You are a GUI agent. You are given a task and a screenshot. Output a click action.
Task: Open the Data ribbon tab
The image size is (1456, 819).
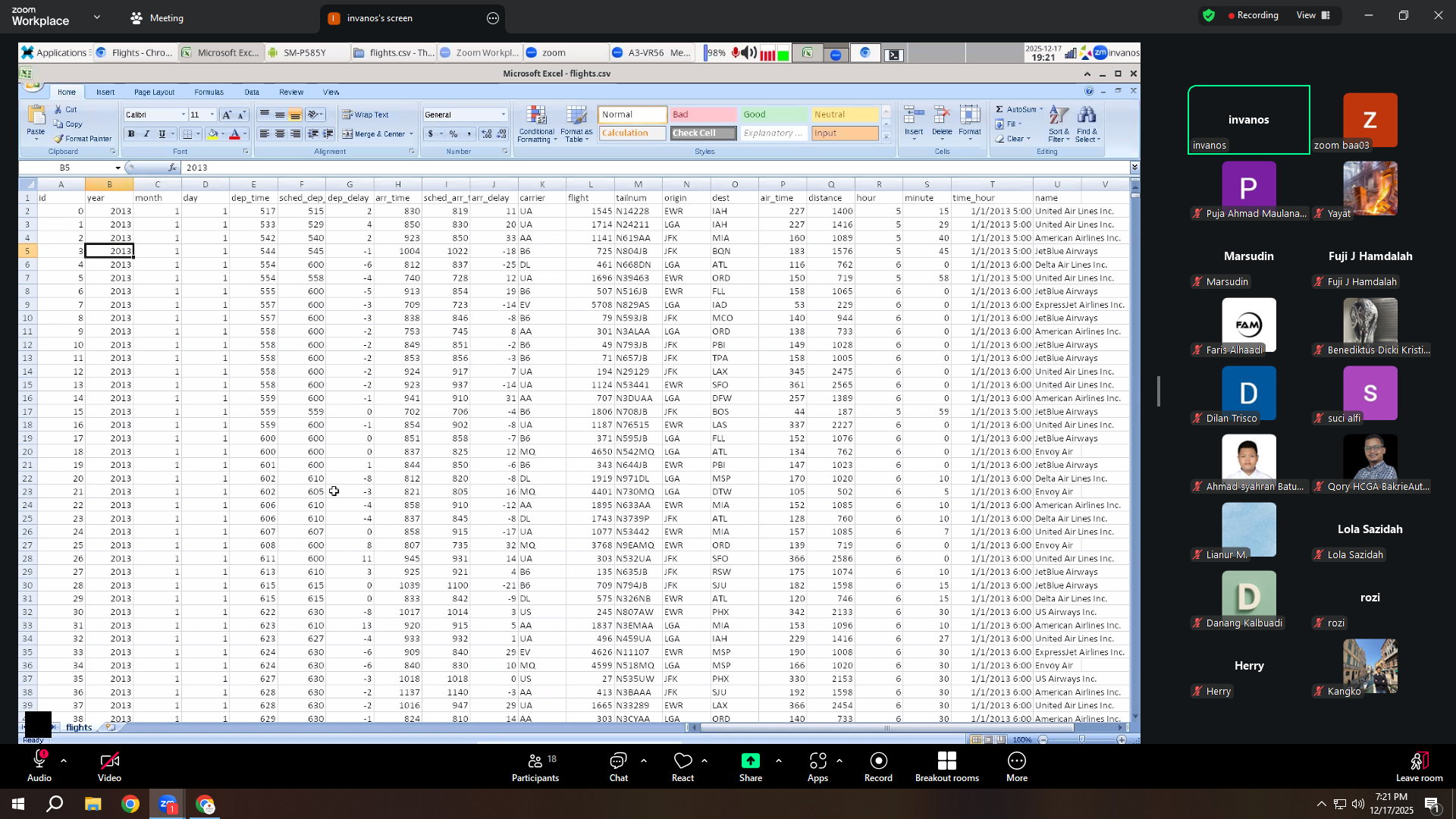pos(252,93)
